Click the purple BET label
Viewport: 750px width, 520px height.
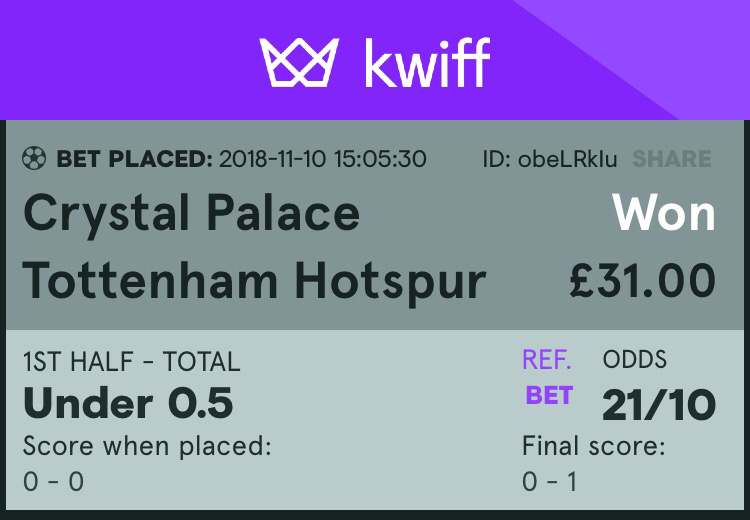[x=549, y=396]
